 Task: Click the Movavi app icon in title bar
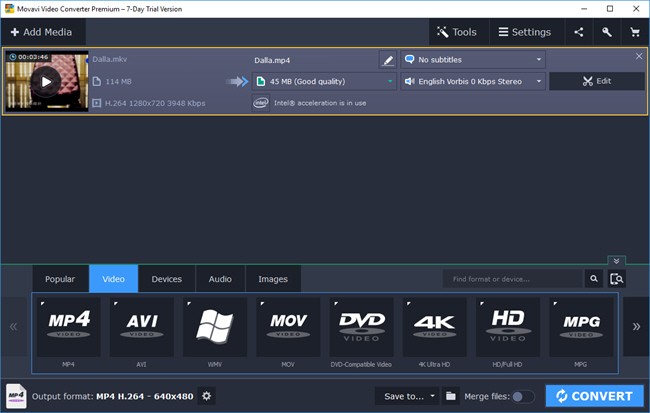[x=9, y=9]
